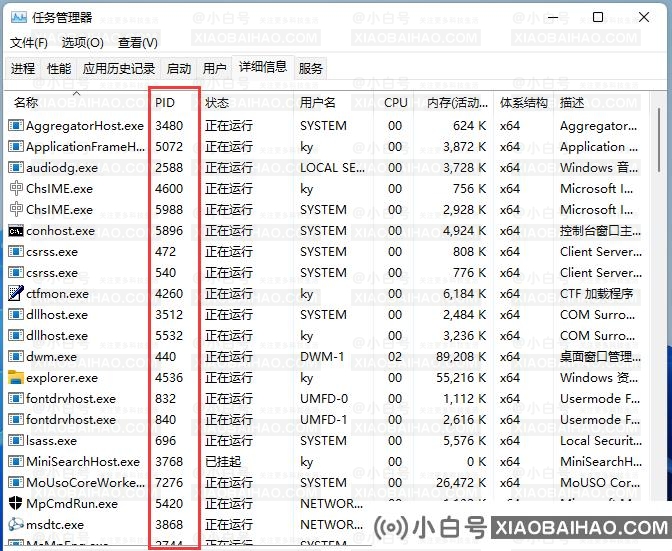Select the explorer.exe process name
672x551 pixels.
[x=62, y=378]
